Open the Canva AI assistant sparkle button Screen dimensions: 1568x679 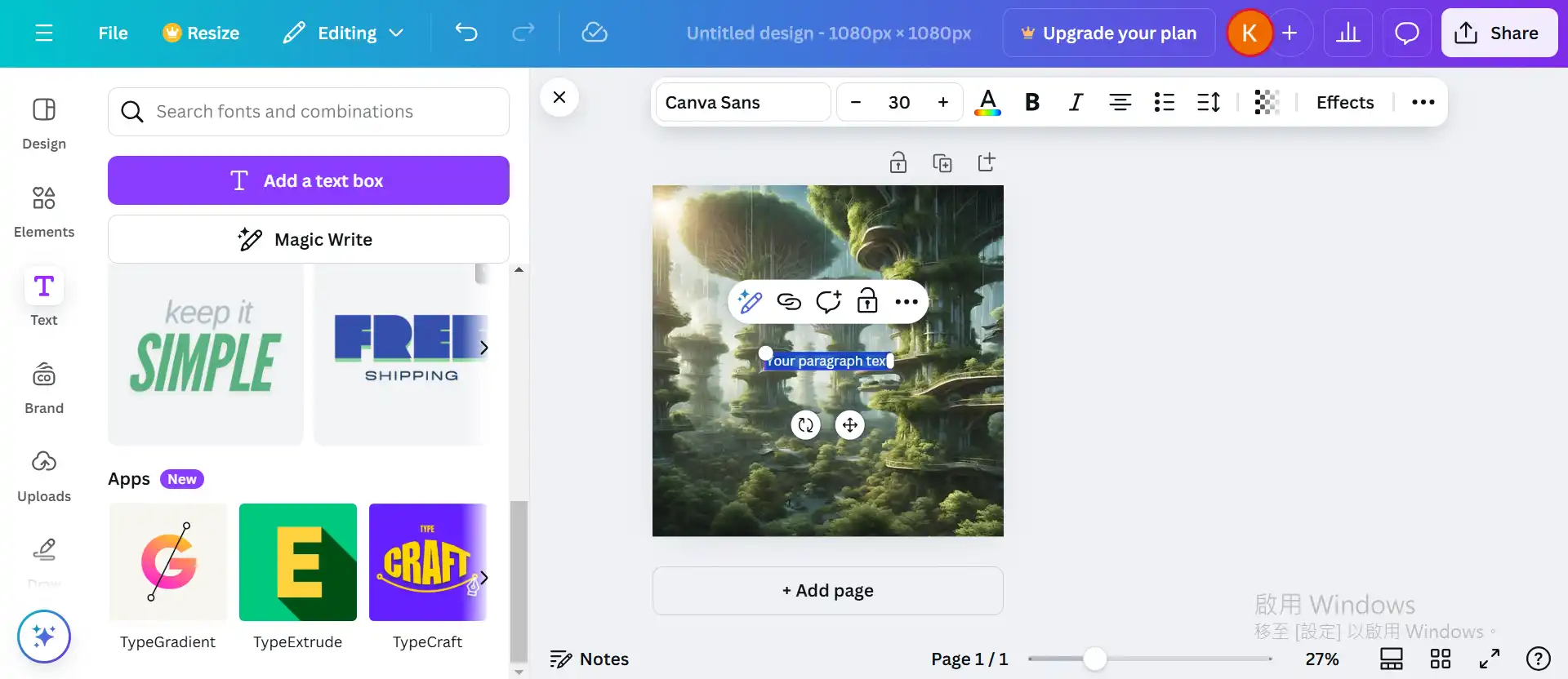(x=44, y=637)
